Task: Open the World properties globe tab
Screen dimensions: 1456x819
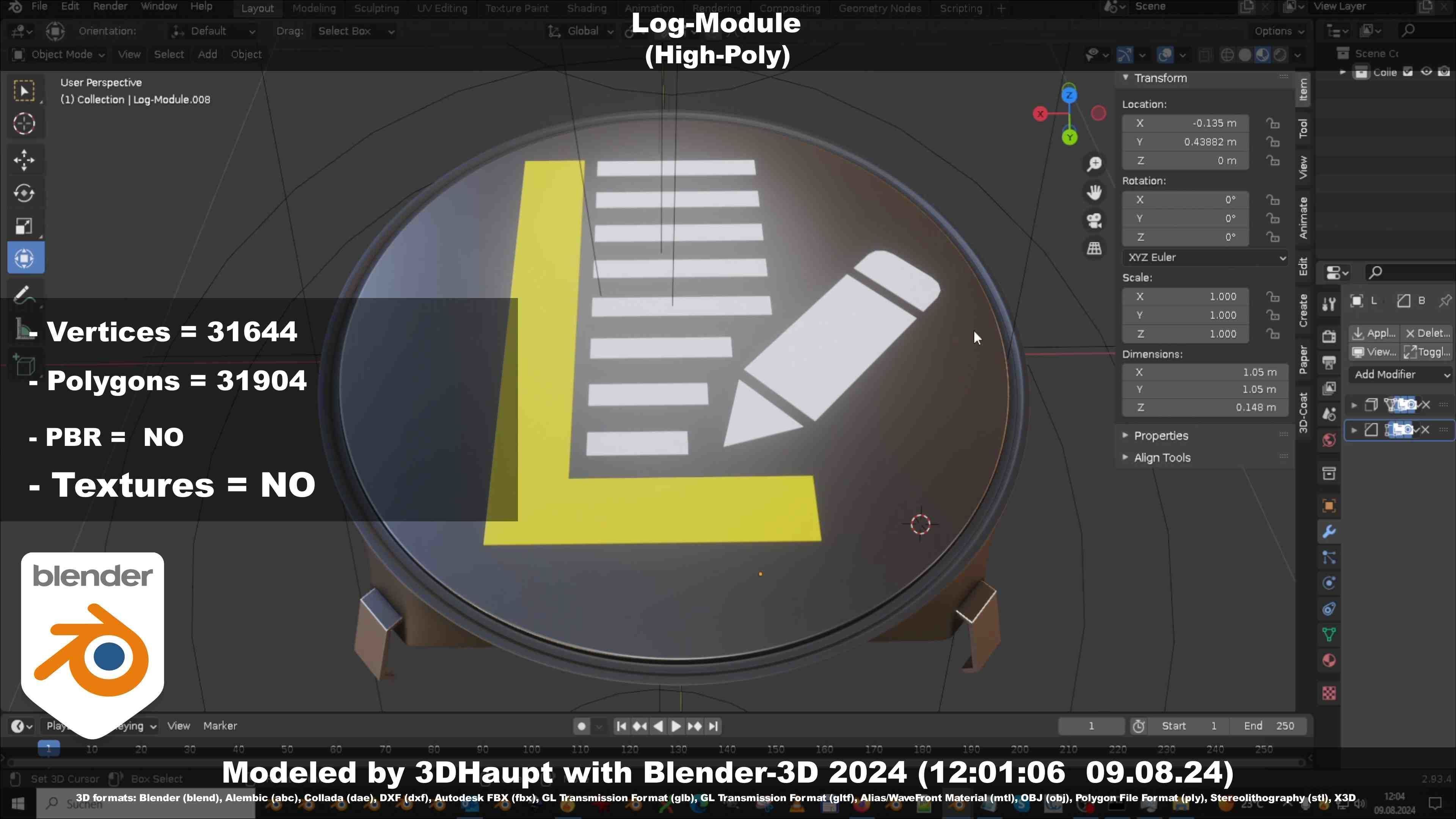Action: 1329,440
